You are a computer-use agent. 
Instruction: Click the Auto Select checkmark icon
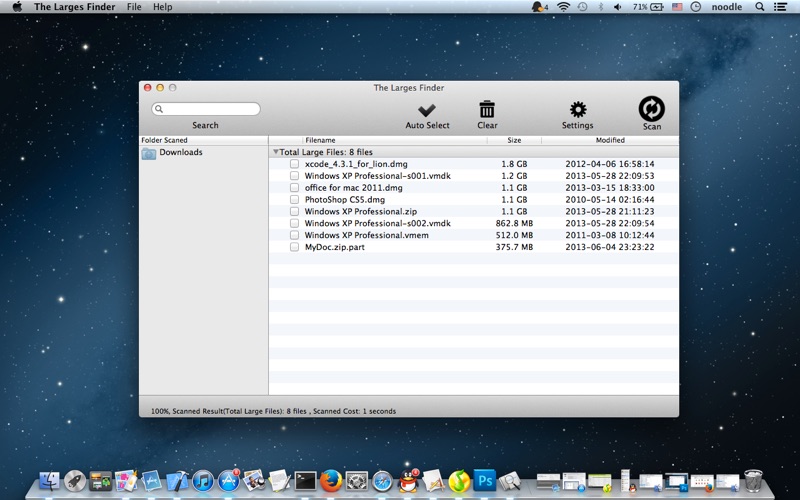tap(427, 110)
